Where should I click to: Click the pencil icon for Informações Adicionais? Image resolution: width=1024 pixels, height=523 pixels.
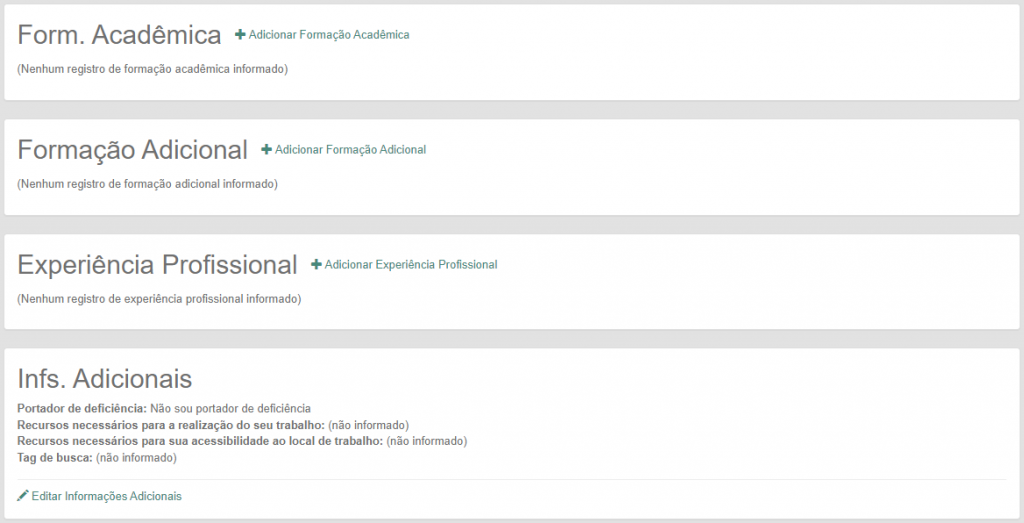23,496
